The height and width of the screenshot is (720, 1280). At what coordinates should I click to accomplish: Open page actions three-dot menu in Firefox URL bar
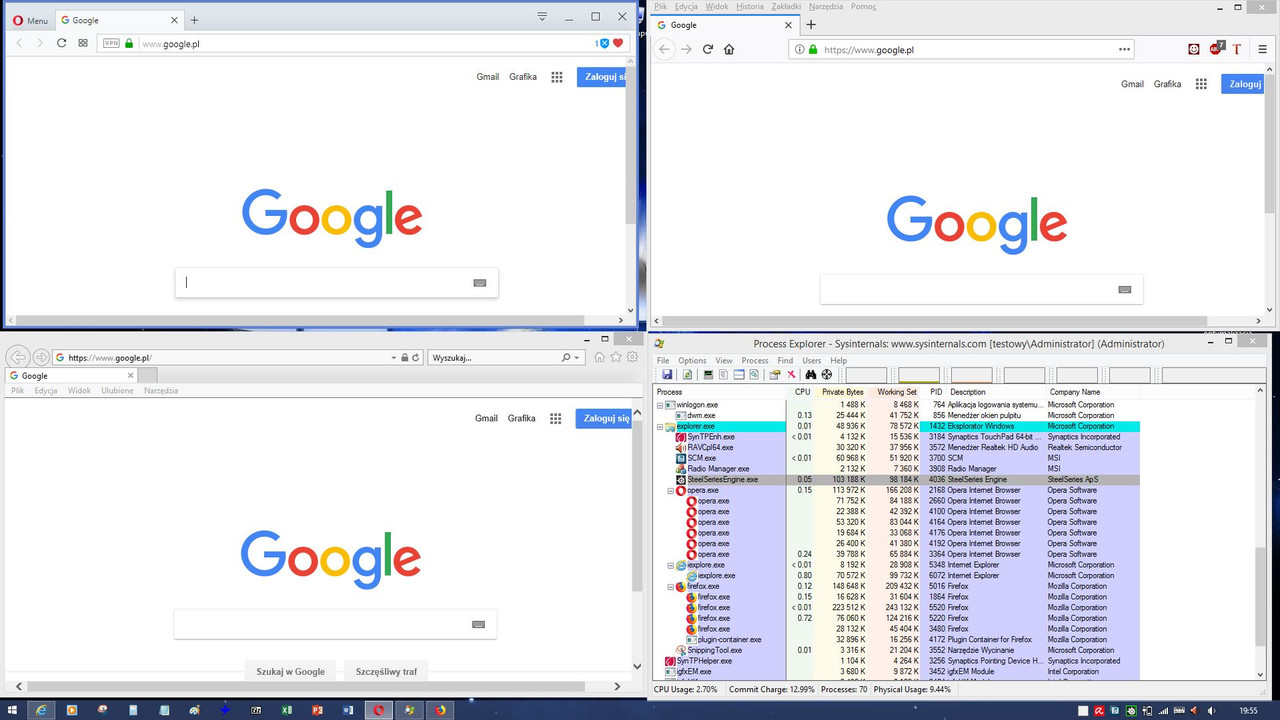coord(1125,49)
